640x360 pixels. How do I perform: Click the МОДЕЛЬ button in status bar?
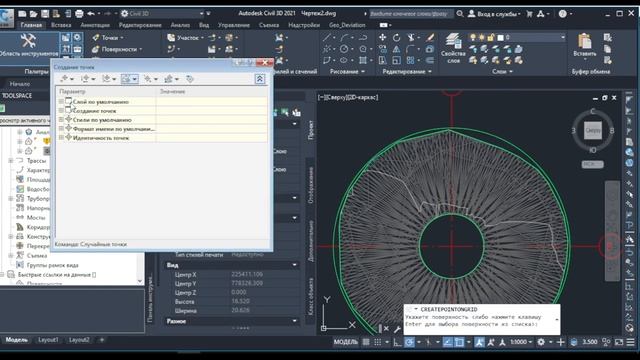pos(346,342)
